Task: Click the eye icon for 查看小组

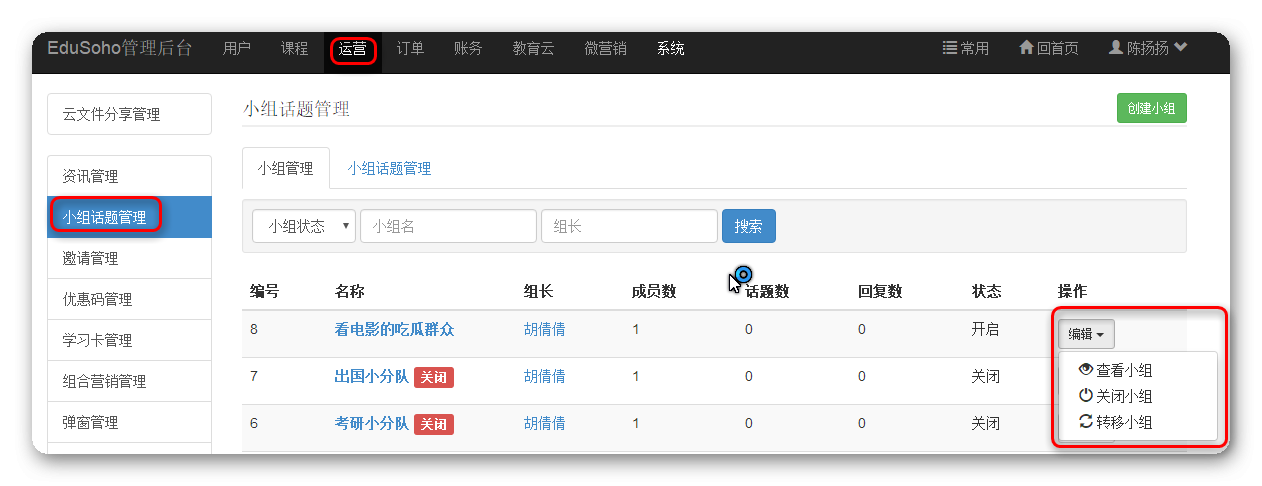Action: (x=1086, y=369)
